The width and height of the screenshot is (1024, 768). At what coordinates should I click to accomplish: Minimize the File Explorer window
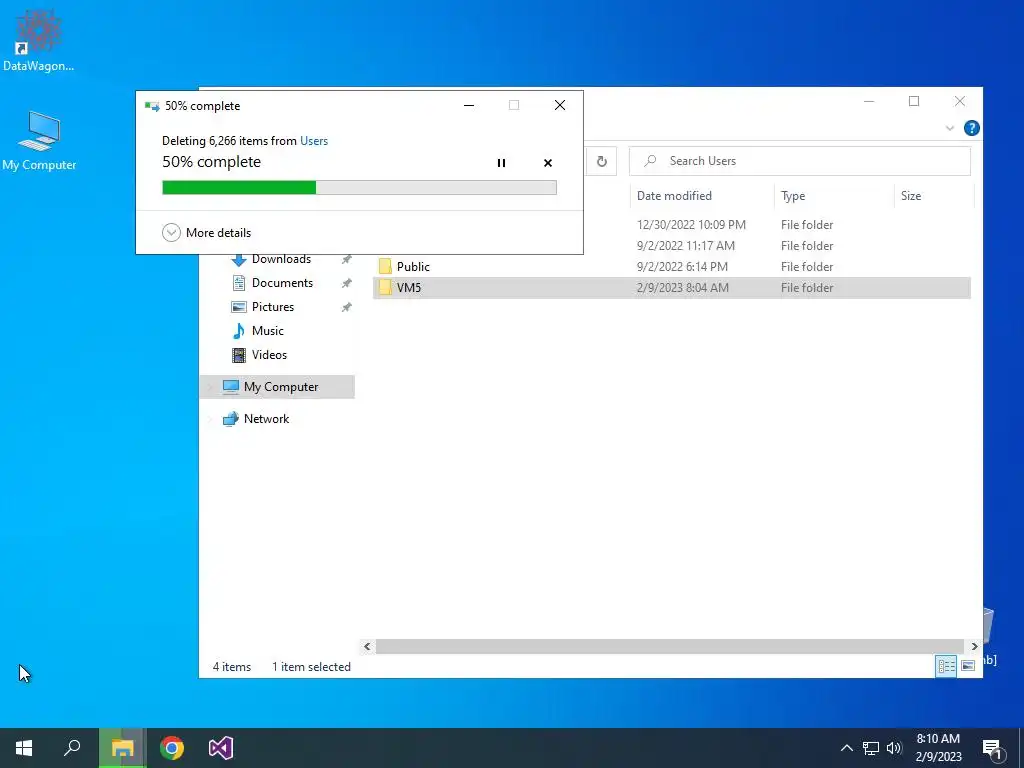coord(869,101)
